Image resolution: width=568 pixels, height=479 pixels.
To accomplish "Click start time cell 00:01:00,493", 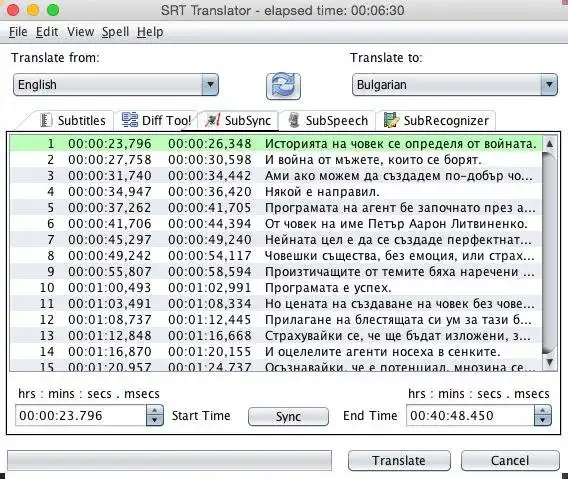I will (109, 288).
